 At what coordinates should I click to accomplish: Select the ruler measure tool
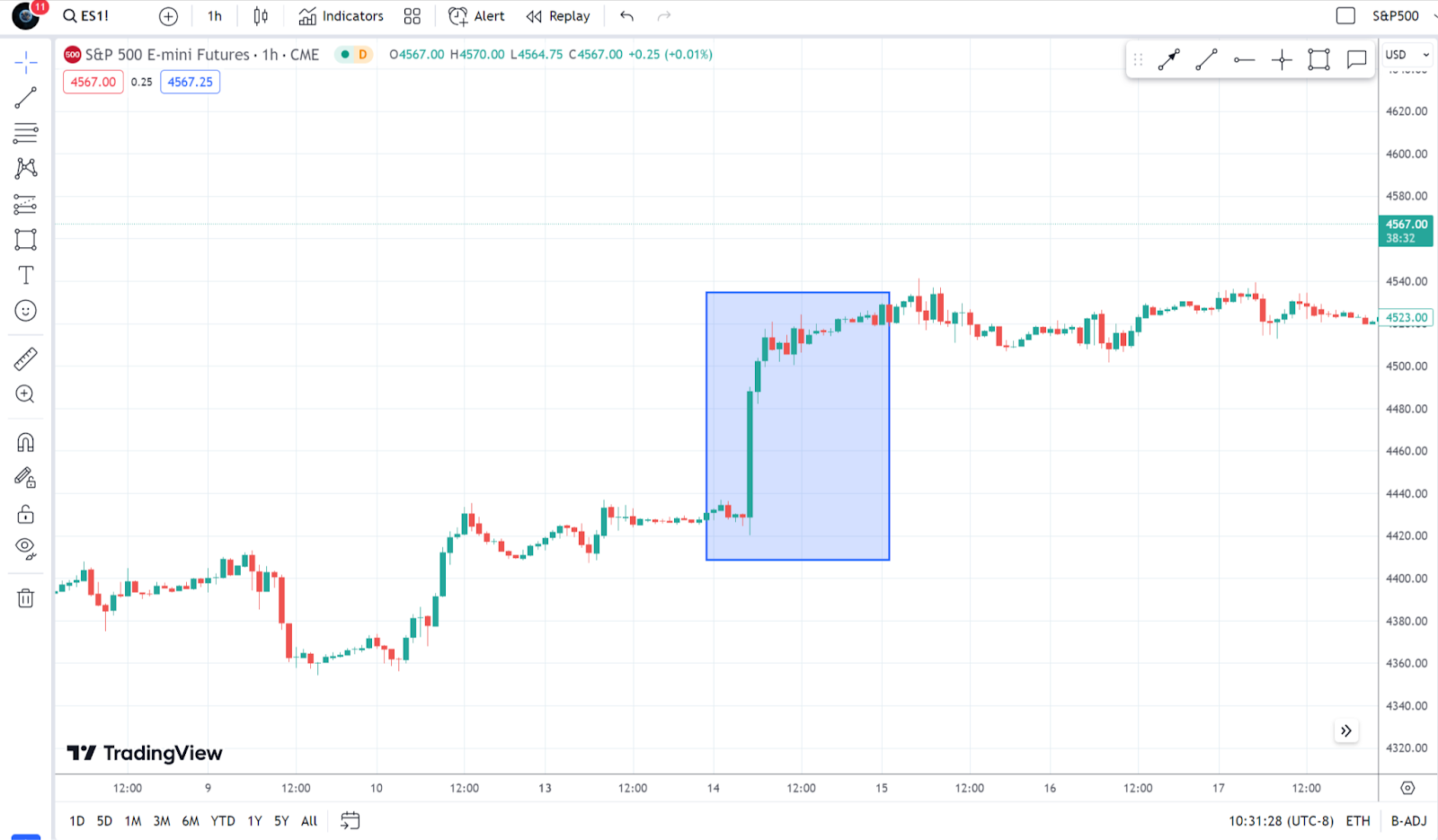coord(25,359)
